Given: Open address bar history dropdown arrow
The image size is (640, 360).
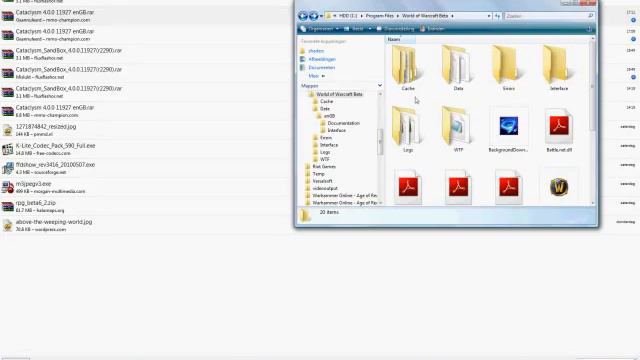Looking at the screenshot, I should tap(489, 16).
